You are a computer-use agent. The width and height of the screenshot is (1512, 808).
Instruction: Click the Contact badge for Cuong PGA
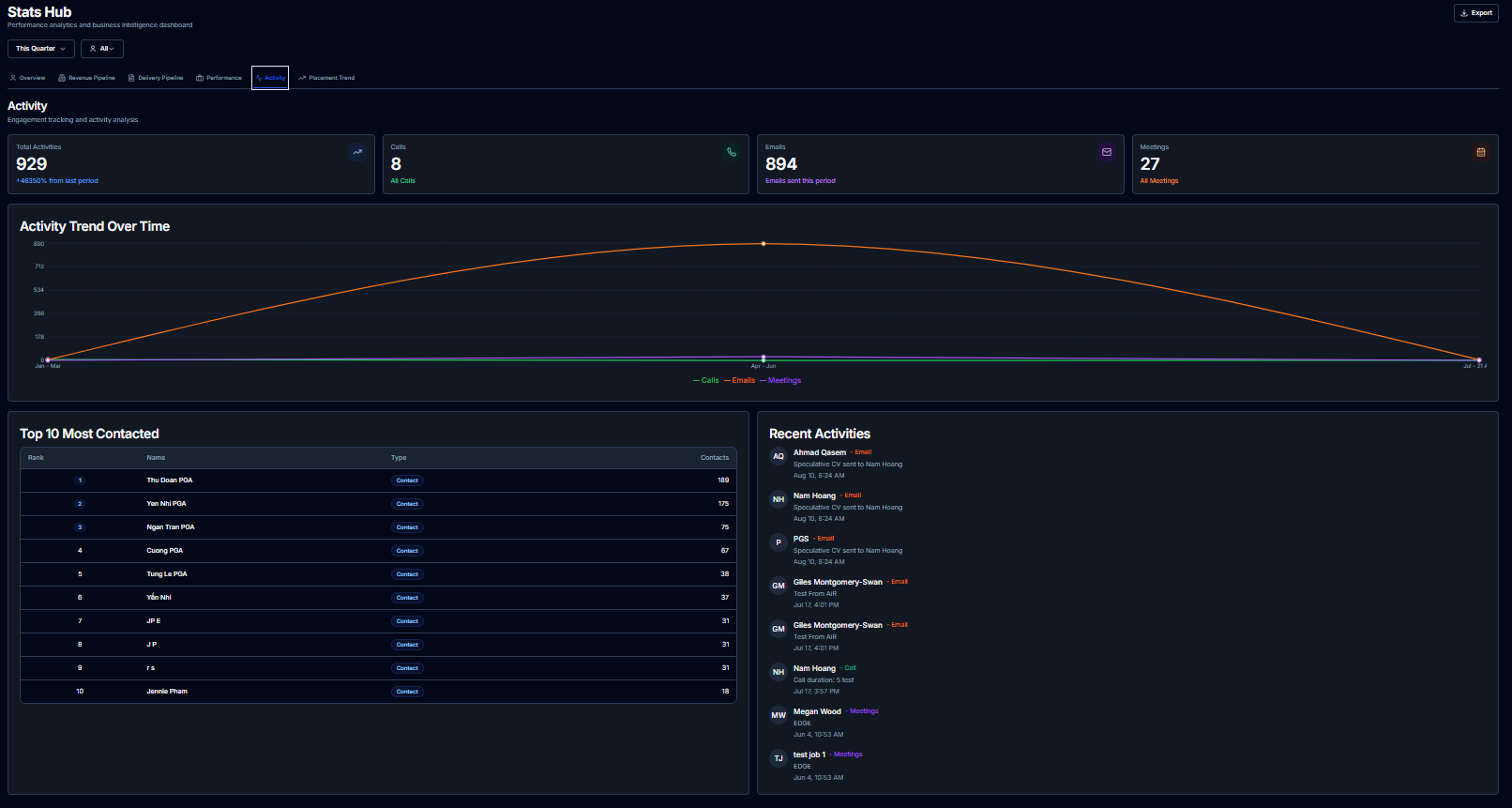click(x=407, y=551)
